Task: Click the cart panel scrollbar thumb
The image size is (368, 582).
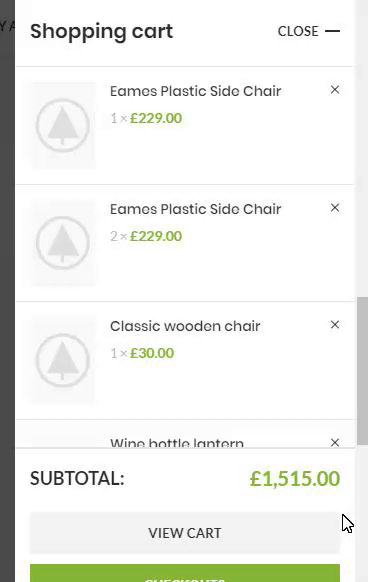Action: [x=362, y=370]
